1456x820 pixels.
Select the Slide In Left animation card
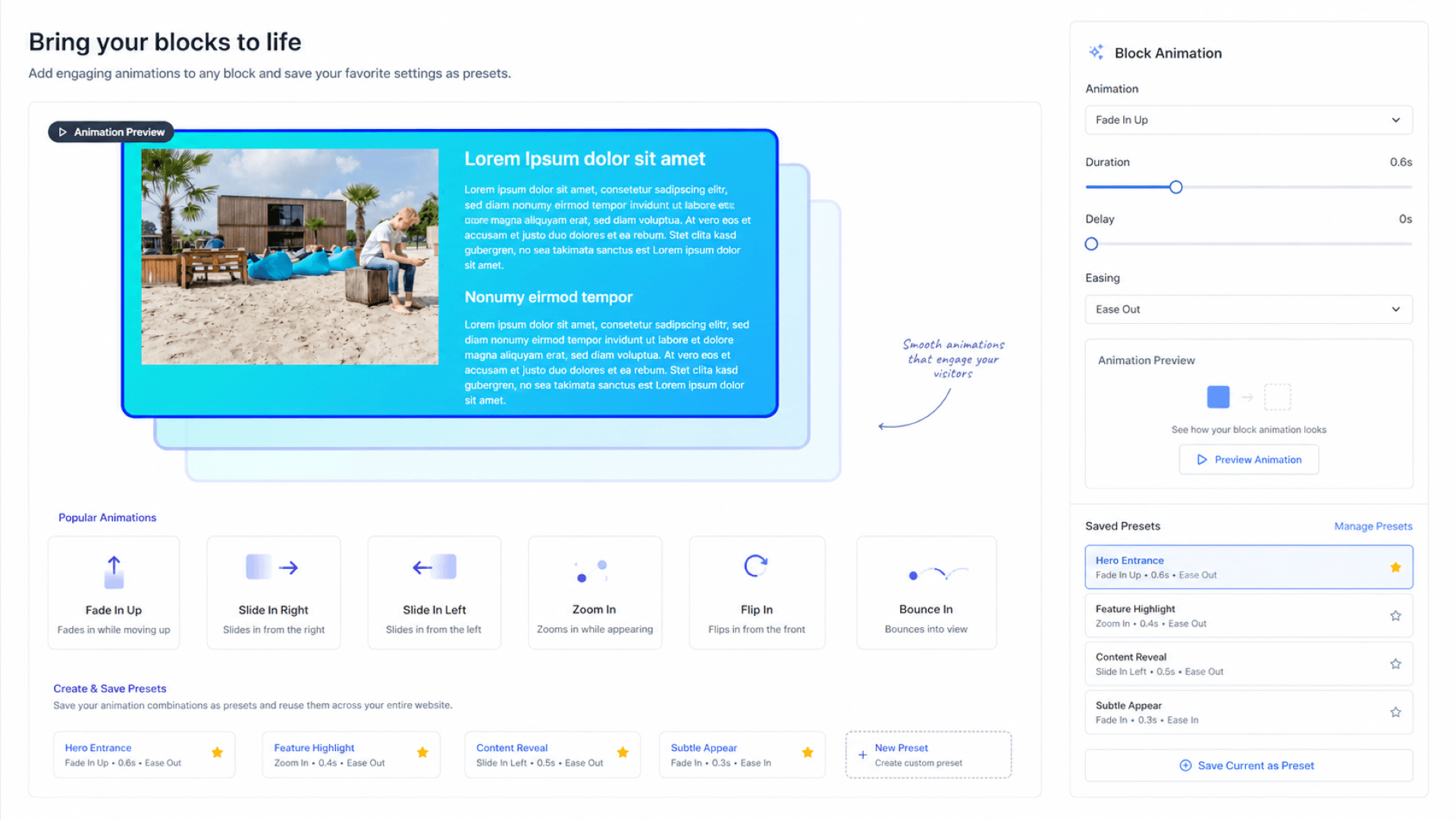coord(434,592)
